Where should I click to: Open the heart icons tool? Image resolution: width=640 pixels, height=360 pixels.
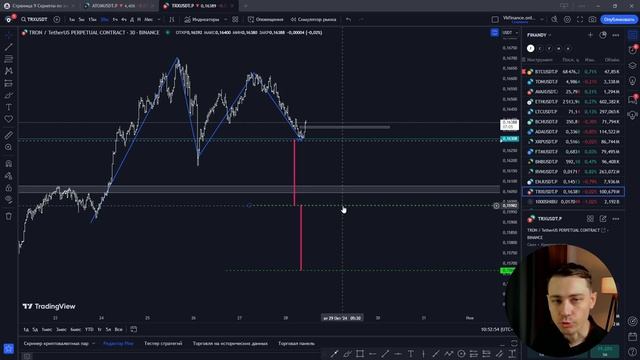tap(9, 119)
